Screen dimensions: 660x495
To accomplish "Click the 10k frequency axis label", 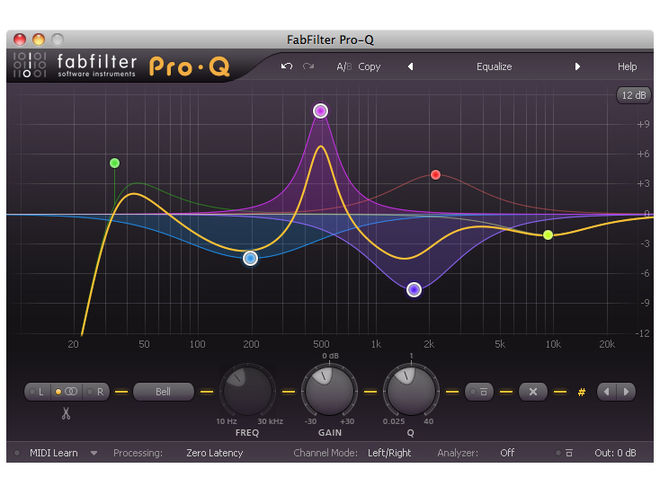I will (x=553, y=344).
